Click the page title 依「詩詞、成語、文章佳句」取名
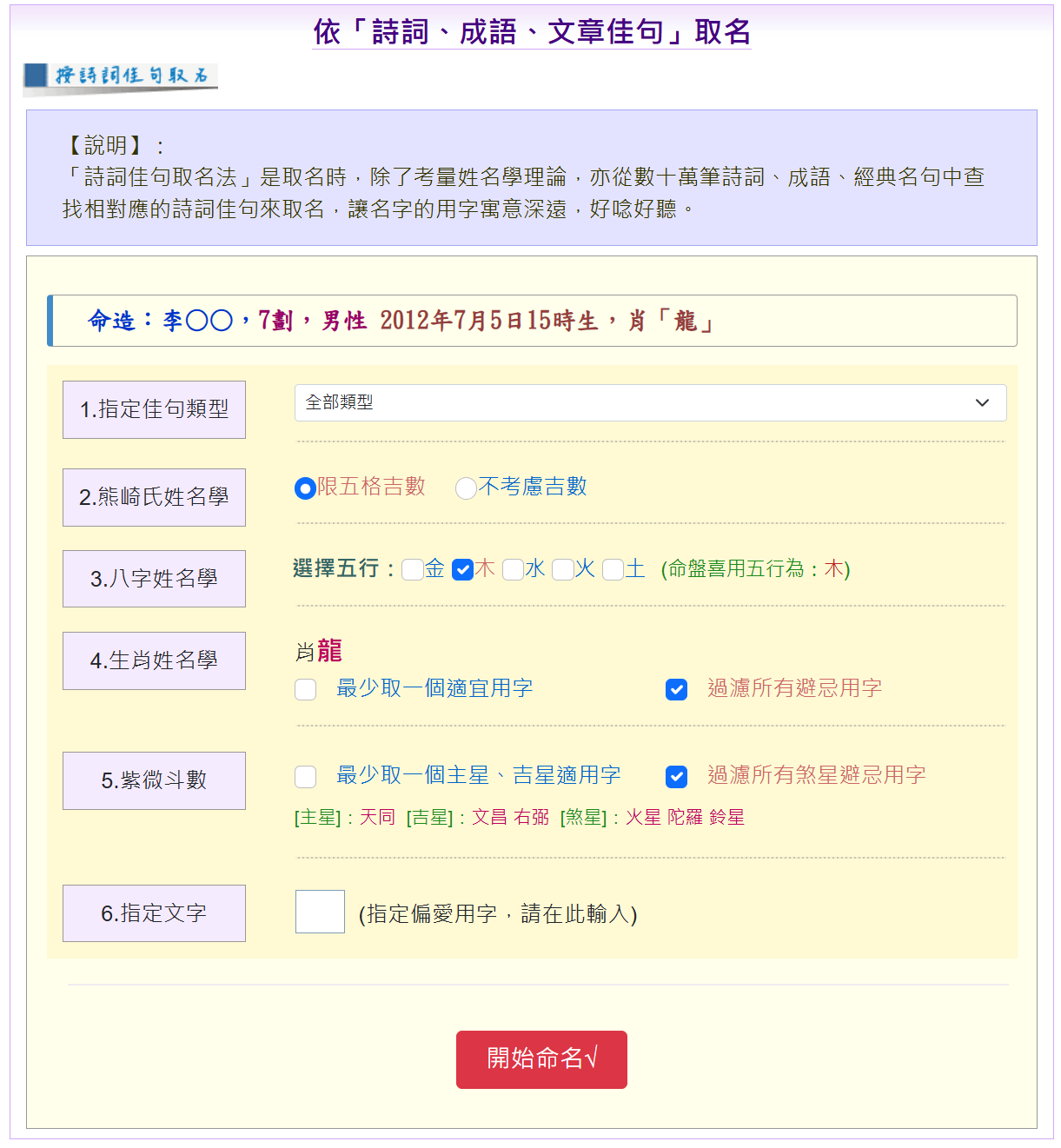The height and width of the screenshot is (1148, 1061). pyautogui.click(x=532, y=32)
